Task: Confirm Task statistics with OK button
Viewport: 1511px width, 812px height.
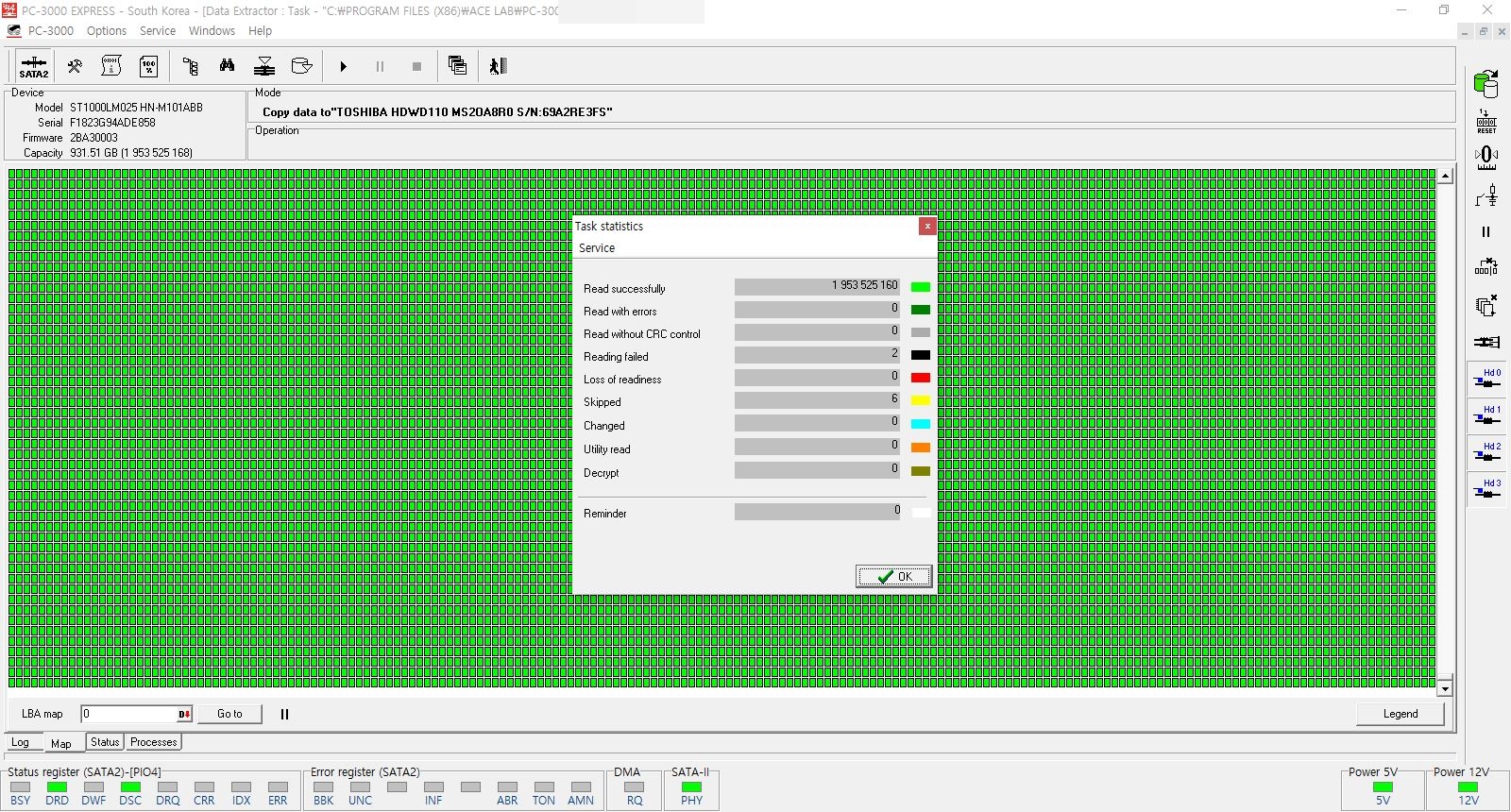Action: [893, 577]
